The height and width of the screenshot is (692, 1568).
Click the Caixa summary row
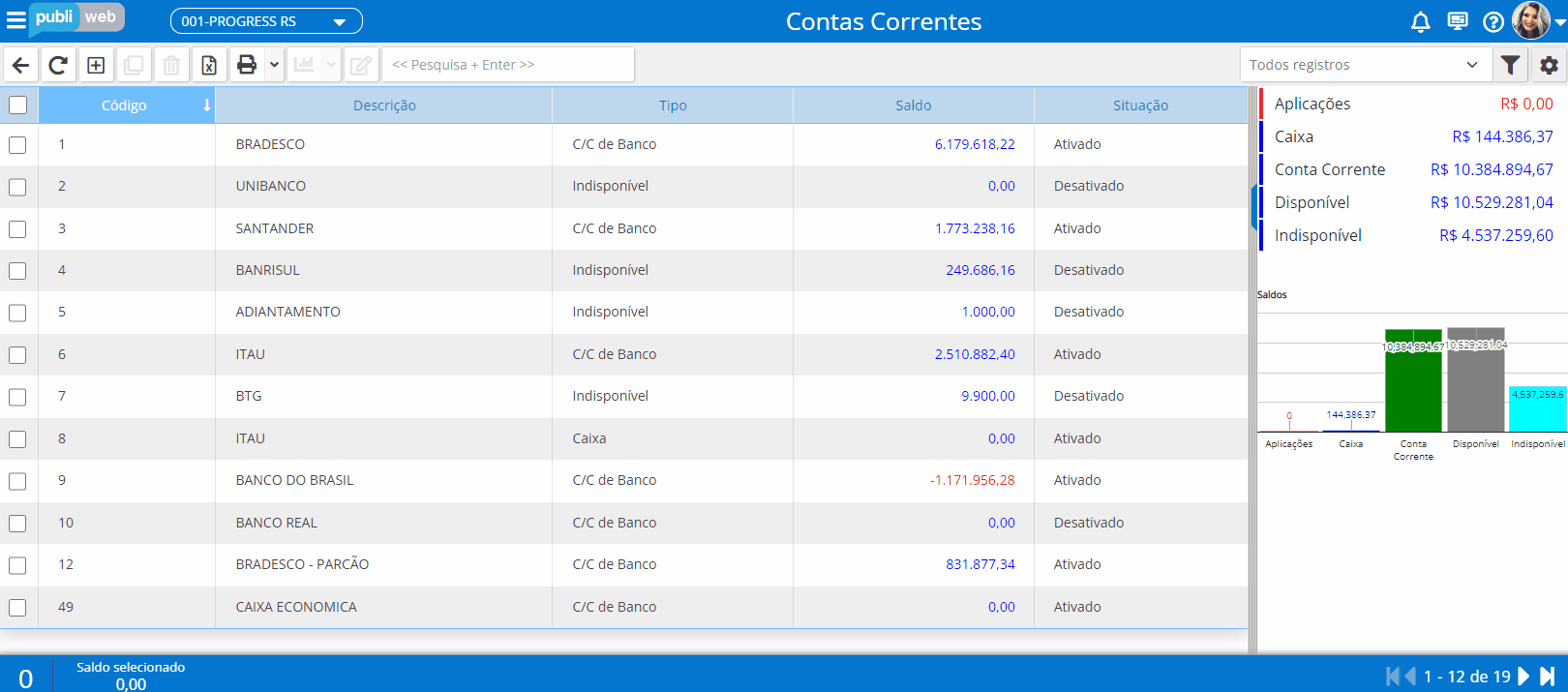click(x=1413, y=136)
